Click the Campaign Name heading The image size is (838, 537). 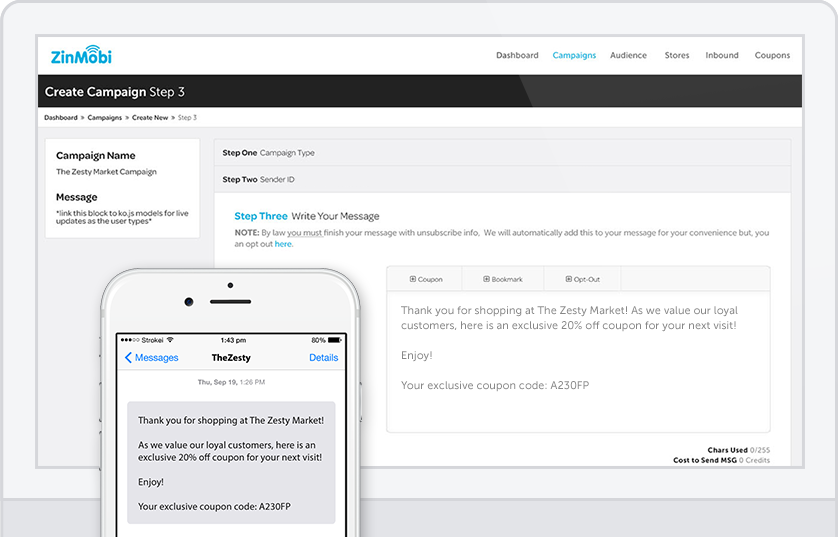[x=96, y=155]
